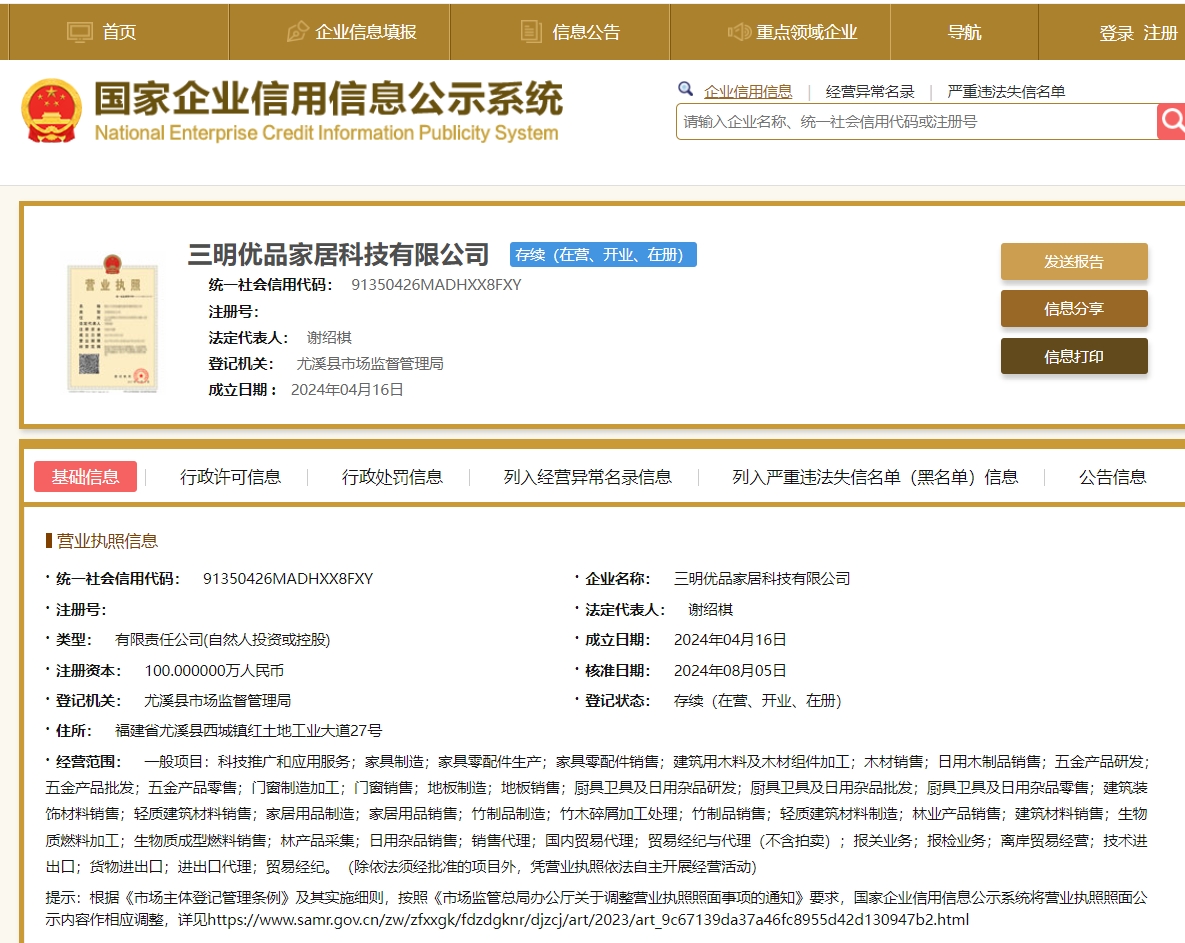Focus the enterprise name search field
Viewport: 1185px width, 943px height.
[x=916, y=122]
